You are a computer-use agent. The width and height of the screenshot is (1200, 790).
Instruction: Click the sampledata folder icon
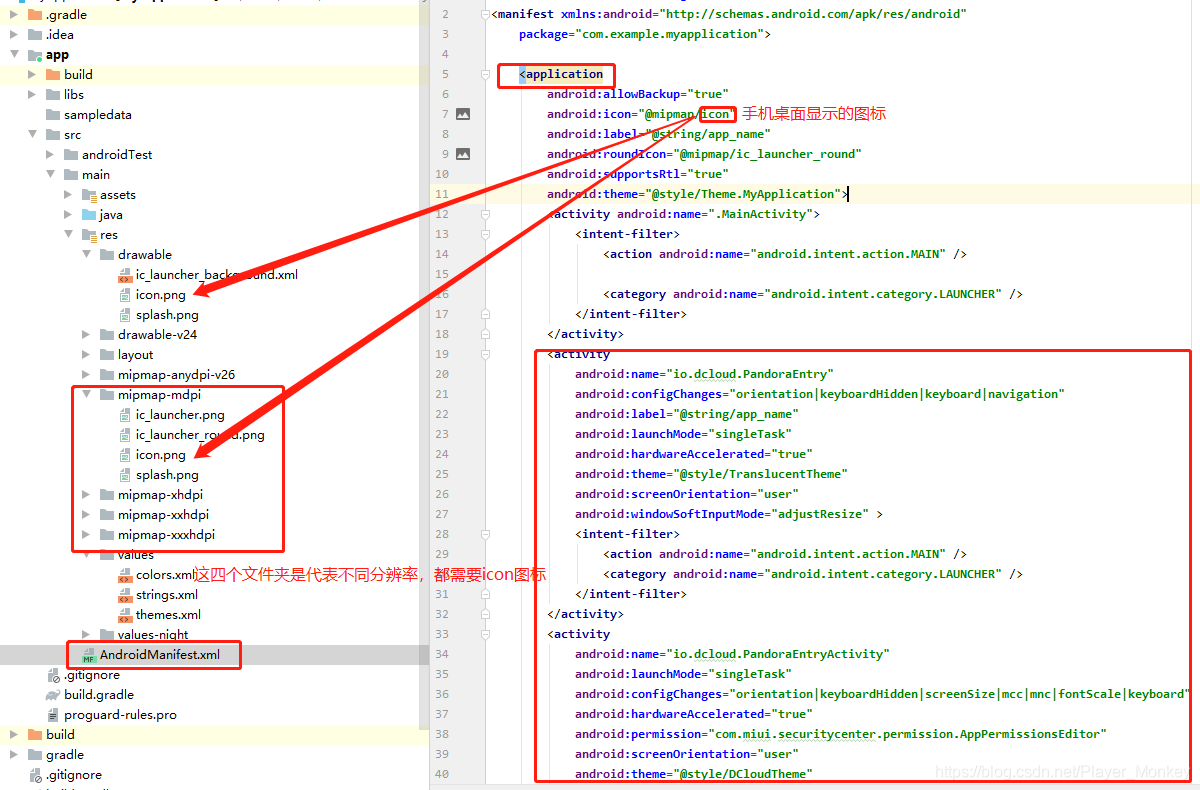point(53,115)
